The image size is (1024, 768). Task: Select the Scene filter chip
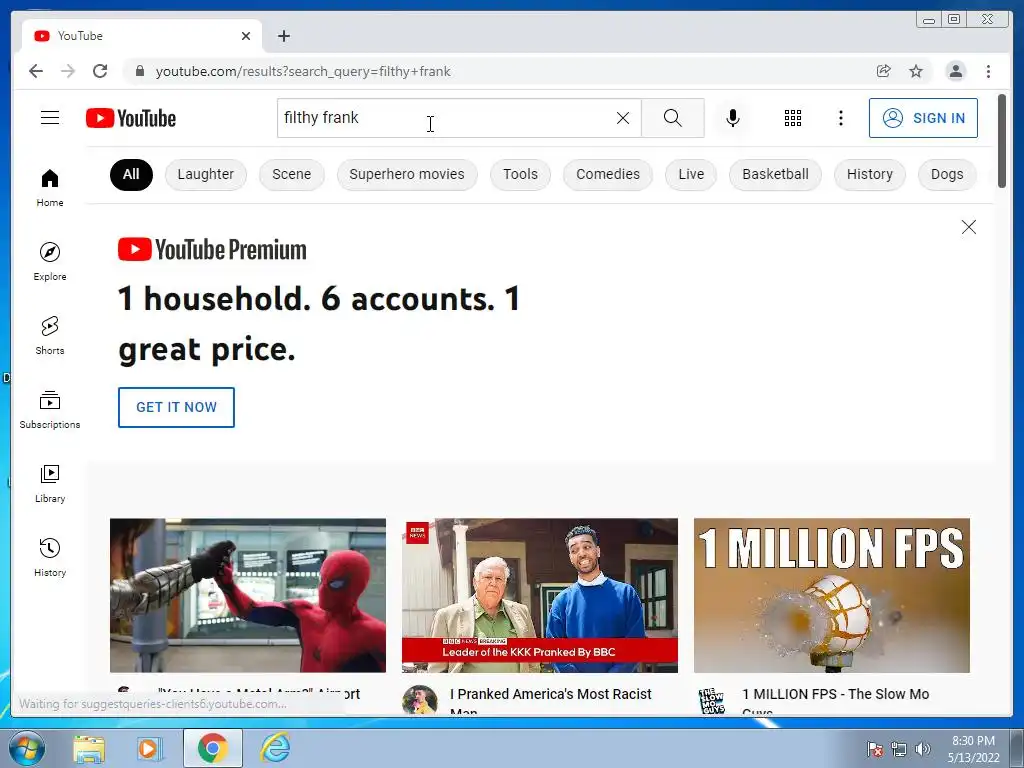click(291, 174)
